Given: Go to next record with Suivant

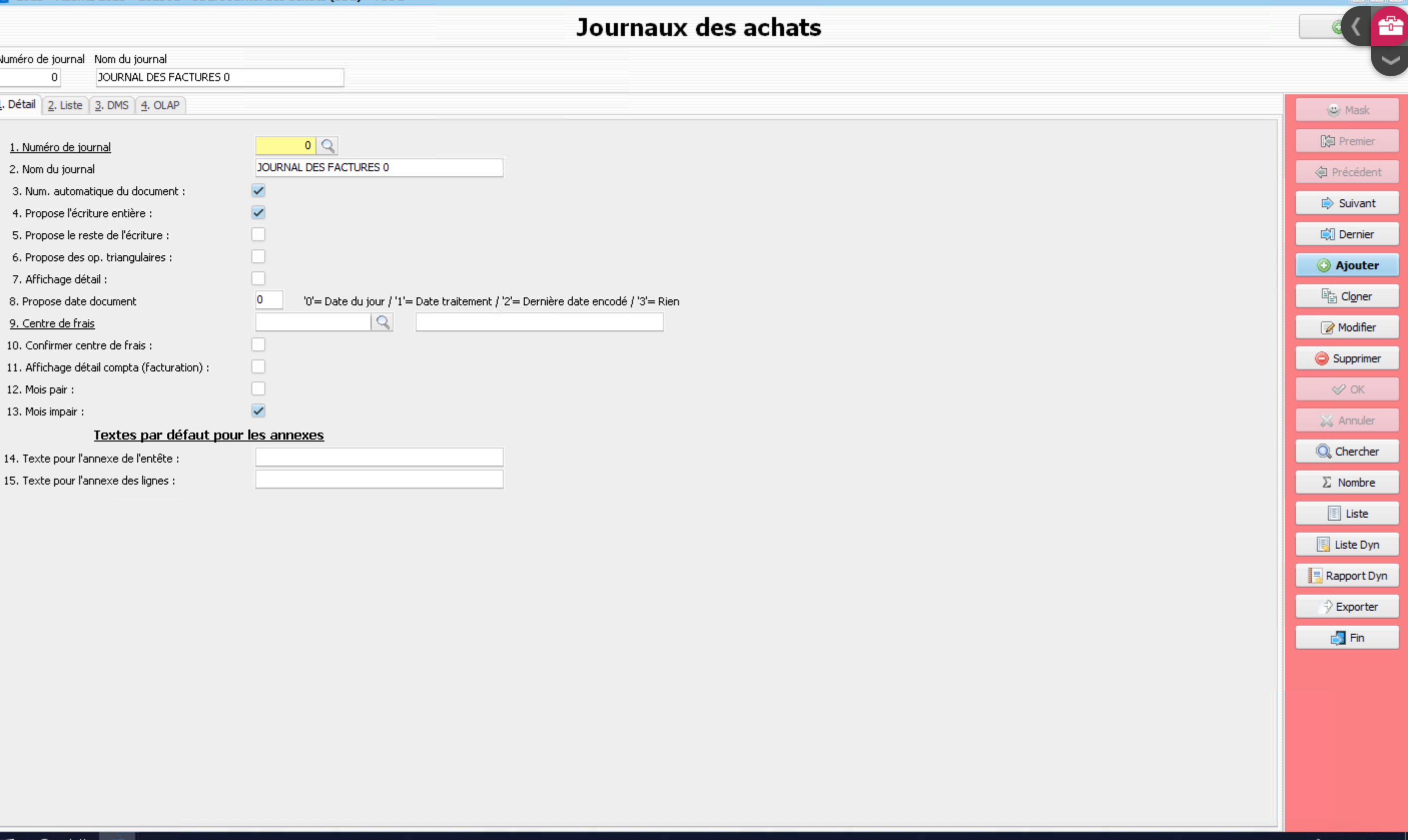Looking at the screenshot, I should coord(1347,203).
